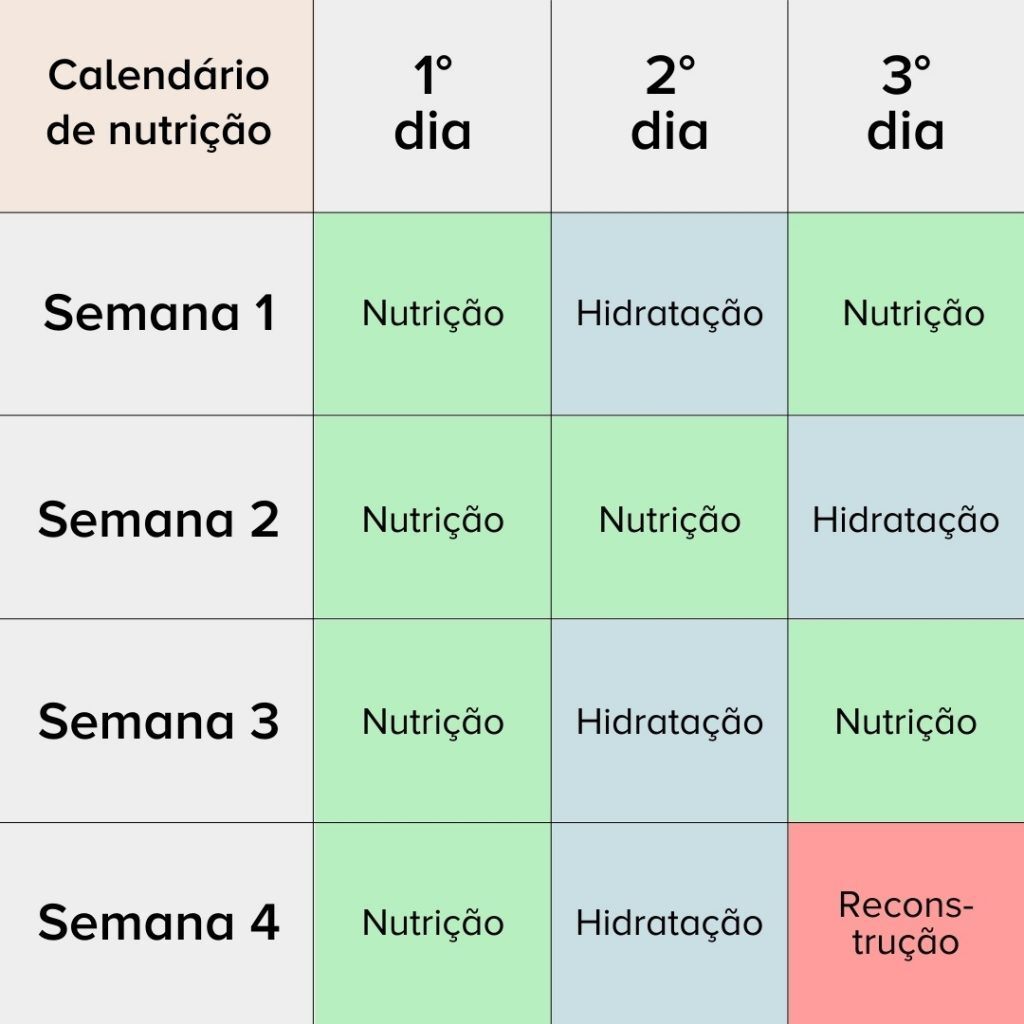Select Semana 1 third day Nutrição cell
The height and width of the screenshot is (1024, 1024).
pos(906,314)
